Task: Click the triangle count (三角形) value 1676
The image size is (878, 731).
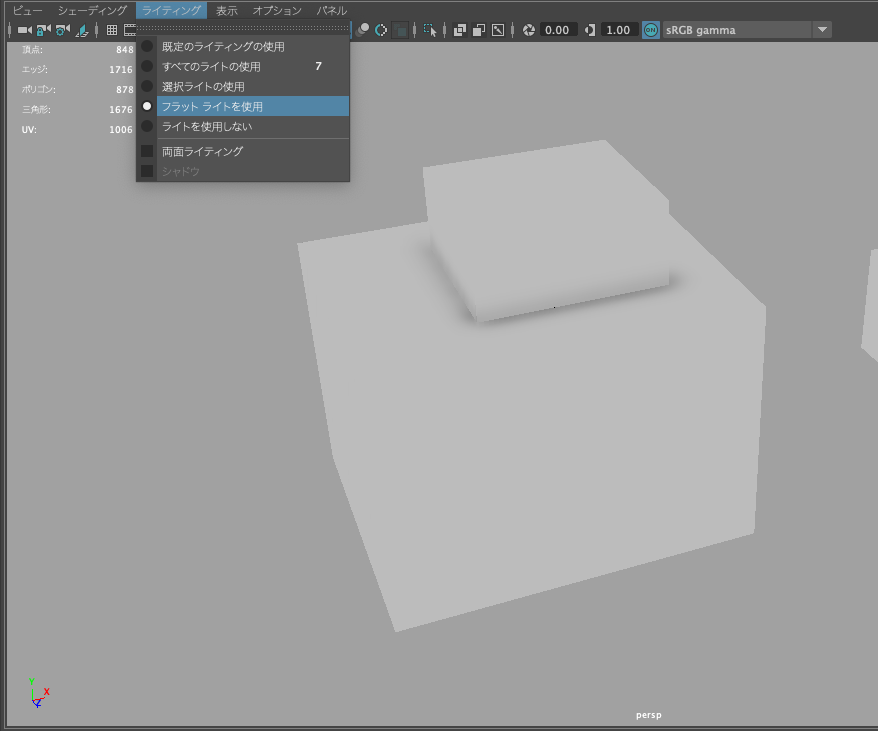Action: [121, 110]
